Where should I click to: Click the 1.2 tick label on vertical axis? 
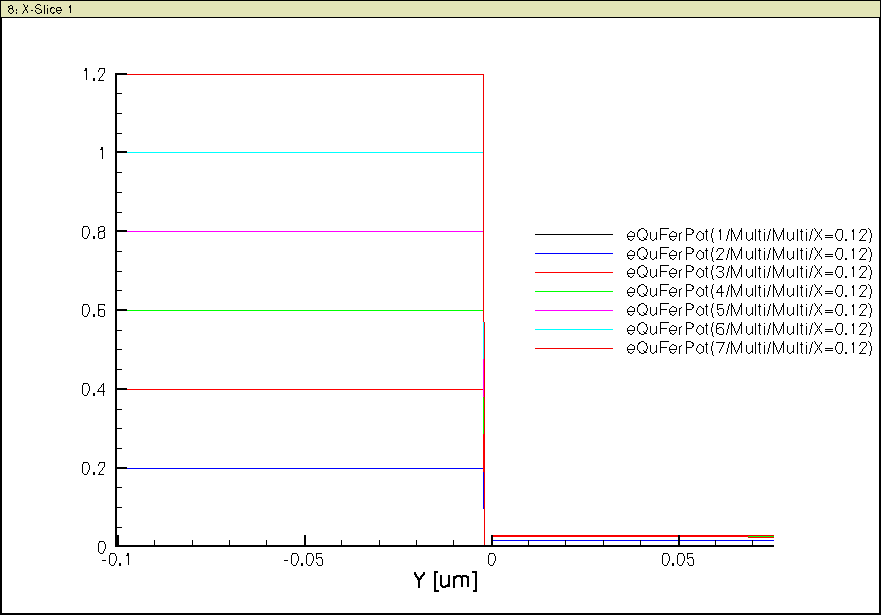pos(94,75)
